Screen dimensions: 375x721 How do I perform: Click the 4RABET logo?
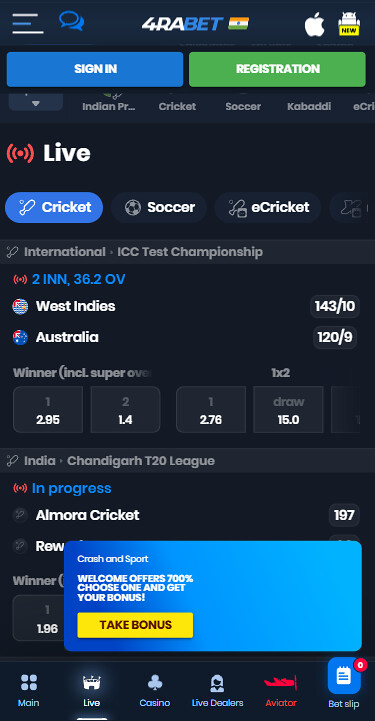(x=195, y=23)
